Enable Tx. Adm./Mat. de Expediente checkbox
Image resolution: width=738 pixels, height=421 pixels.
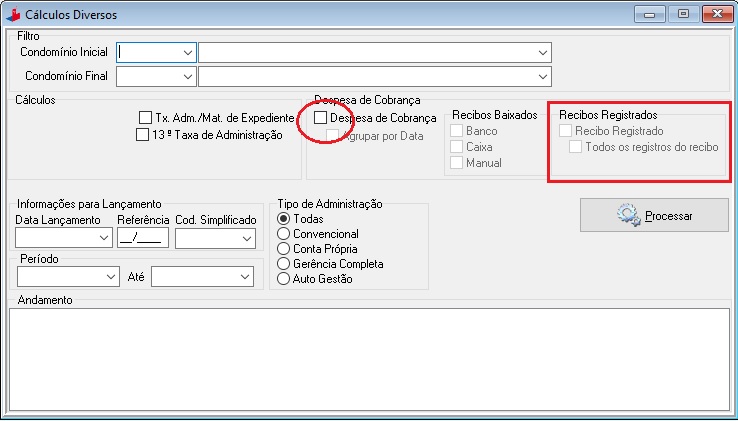pos(146,118)
